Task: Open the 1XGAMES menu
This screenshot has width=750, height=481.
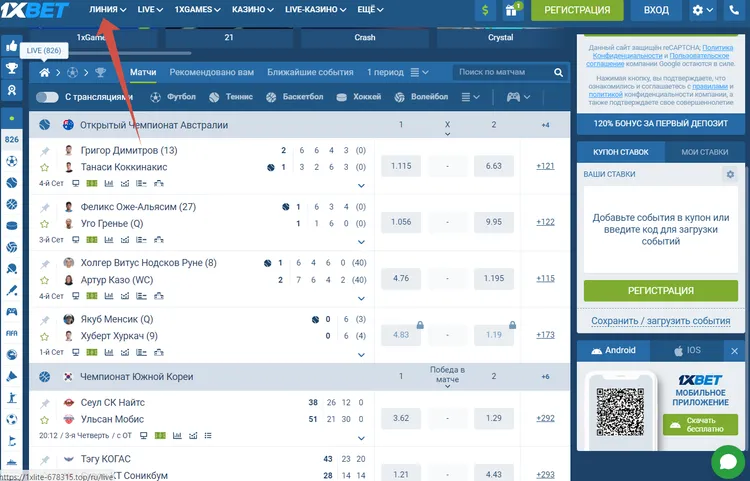Action: point(198,10)
